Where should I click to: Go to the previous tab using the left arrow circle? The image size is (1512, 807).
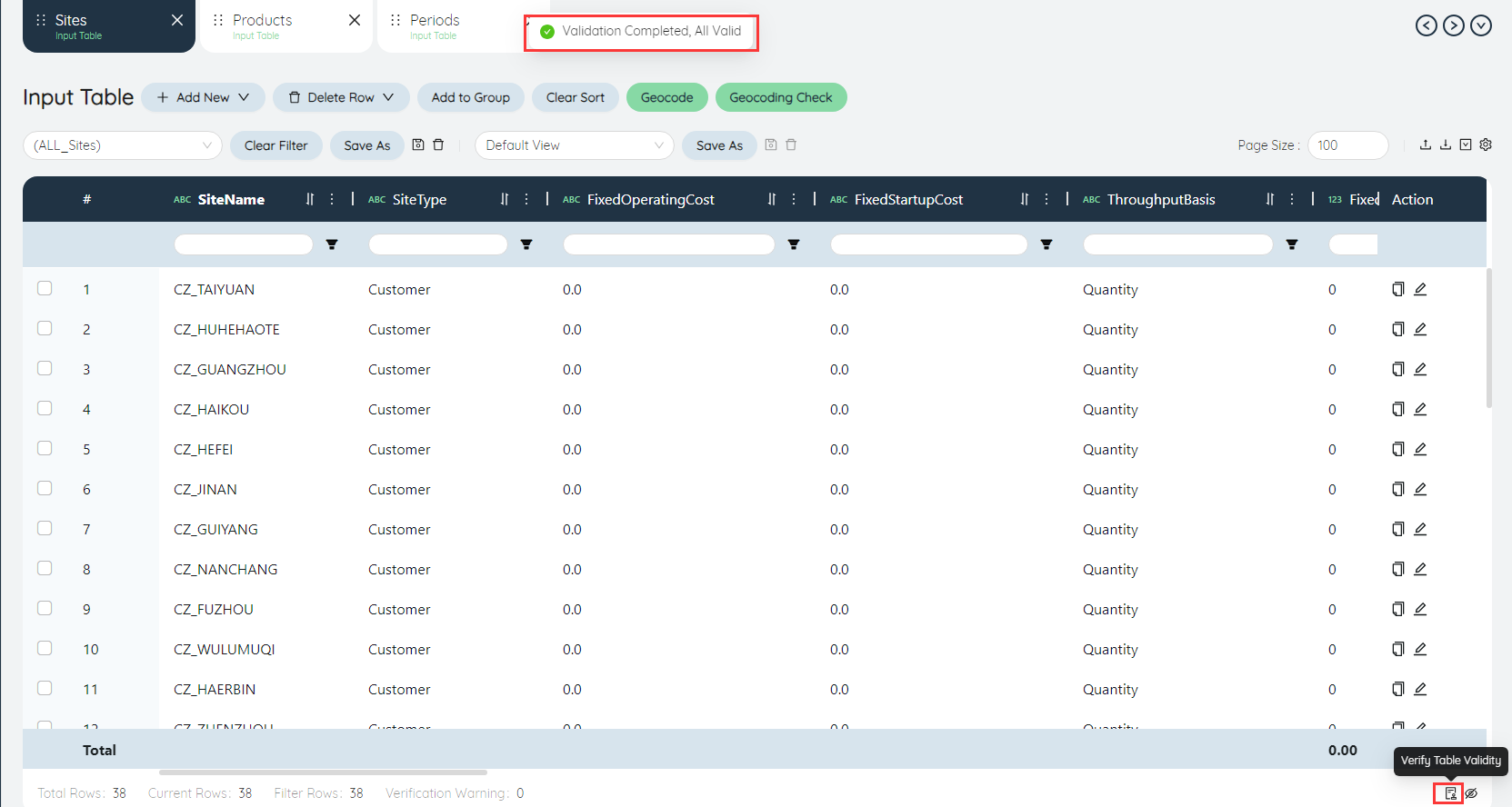[1427, 25]
